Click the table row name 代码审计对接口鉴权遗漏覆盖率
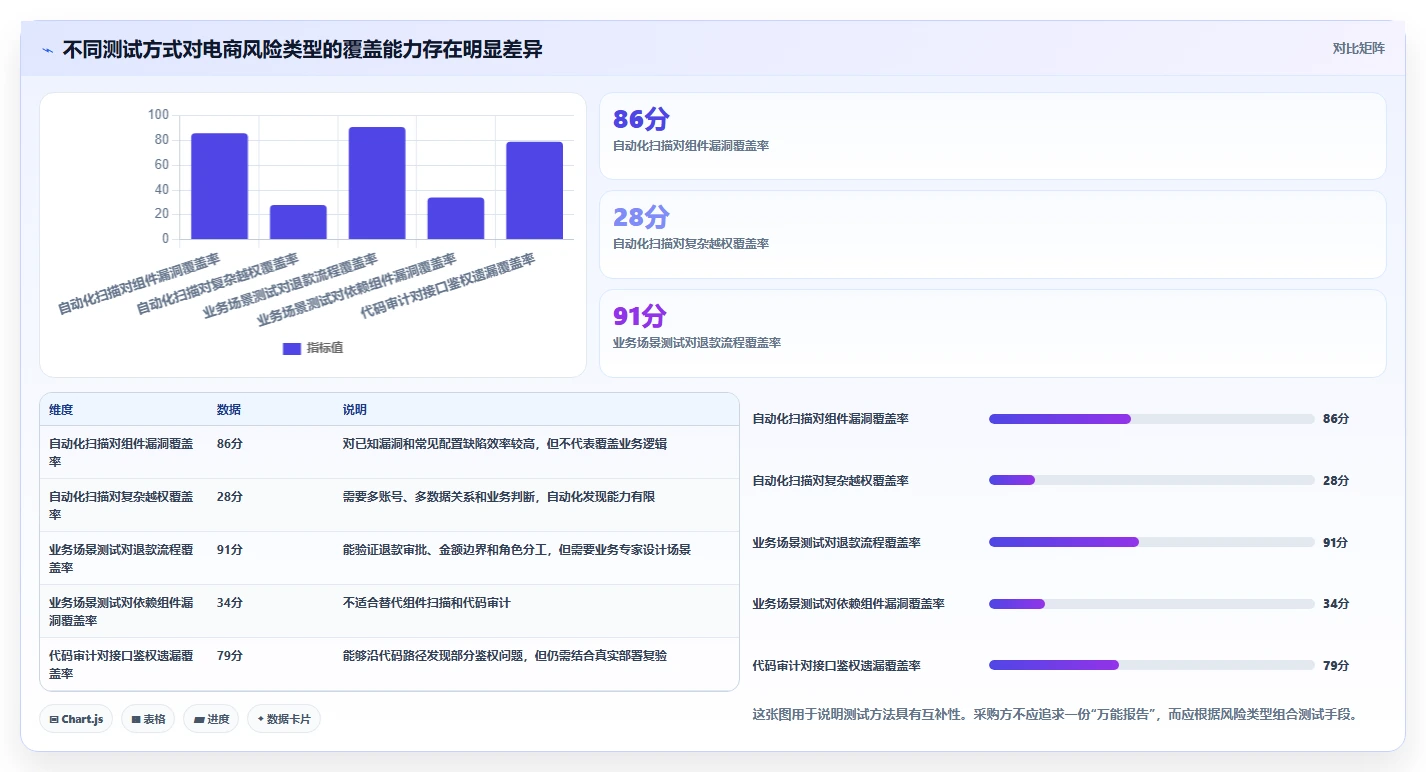1426x772 pixels. click(121, 665)
